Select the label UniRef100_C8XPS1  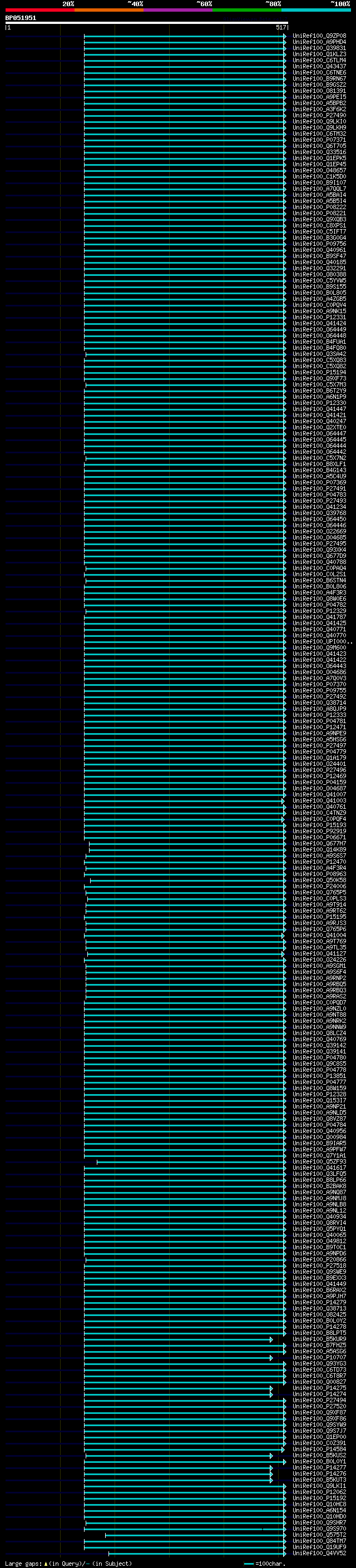click(x=319, y=225)
